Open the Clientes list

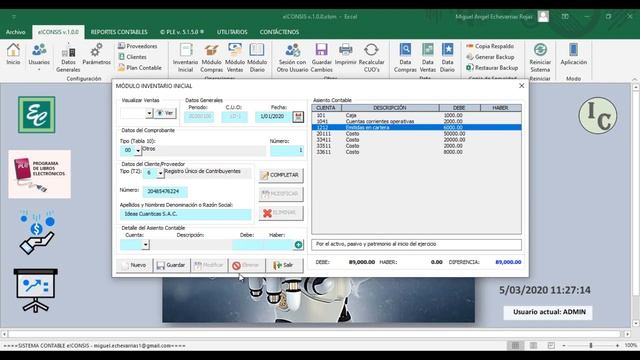132,57
